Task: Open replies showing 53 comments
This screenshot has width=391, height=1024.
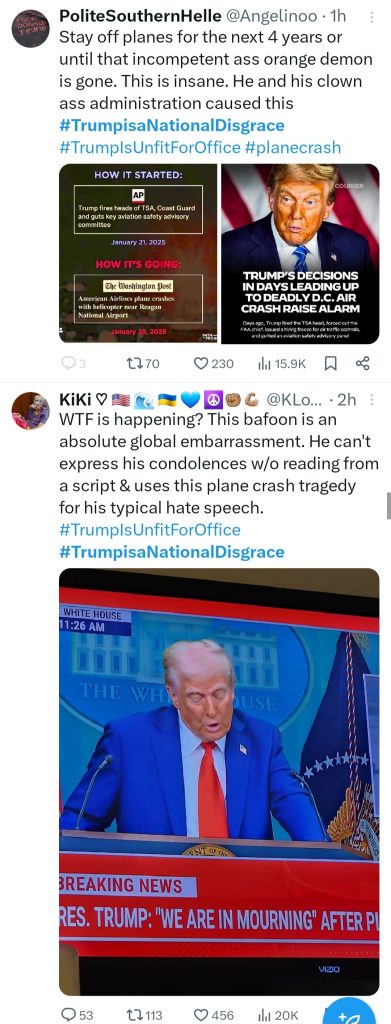Action: click(77, 1015)
